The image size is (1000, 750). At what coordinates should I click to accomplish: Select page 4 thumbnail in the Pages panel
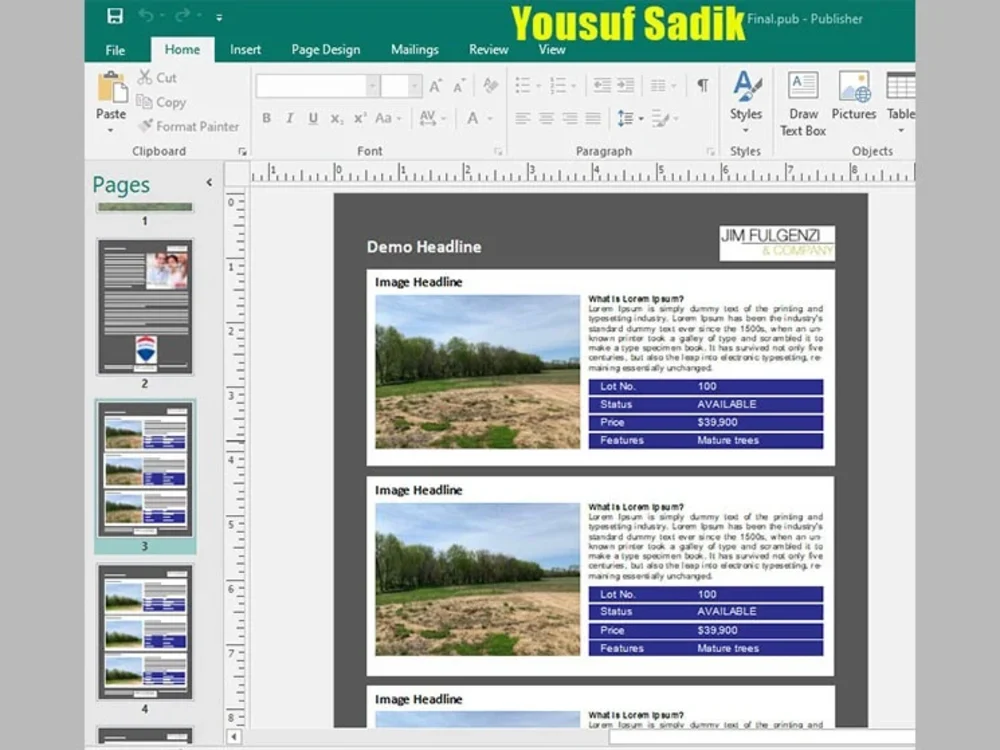click(145, 632)
